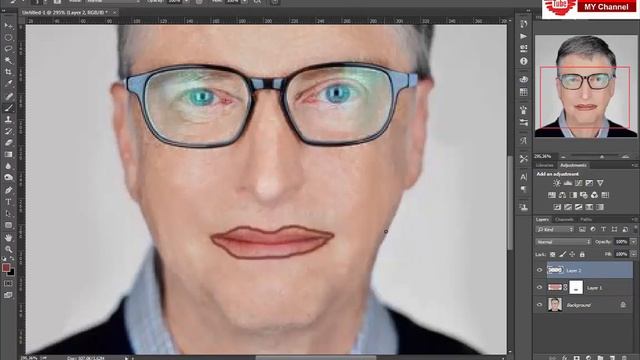Select the Healing Brush tool
640x360 pixels.
point(8,96)
